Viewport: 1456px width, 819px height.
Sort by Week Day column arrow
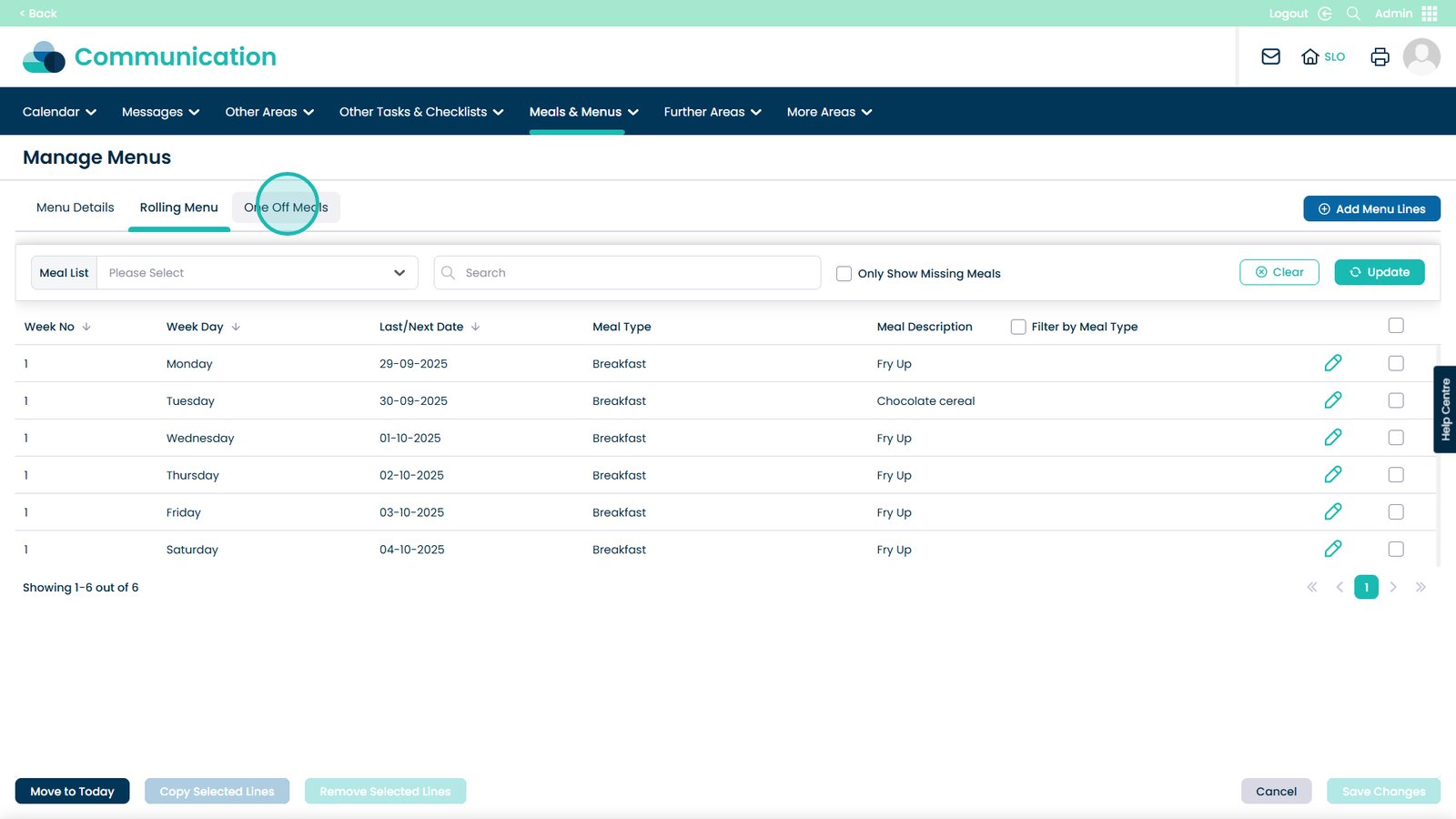[236, 327]
